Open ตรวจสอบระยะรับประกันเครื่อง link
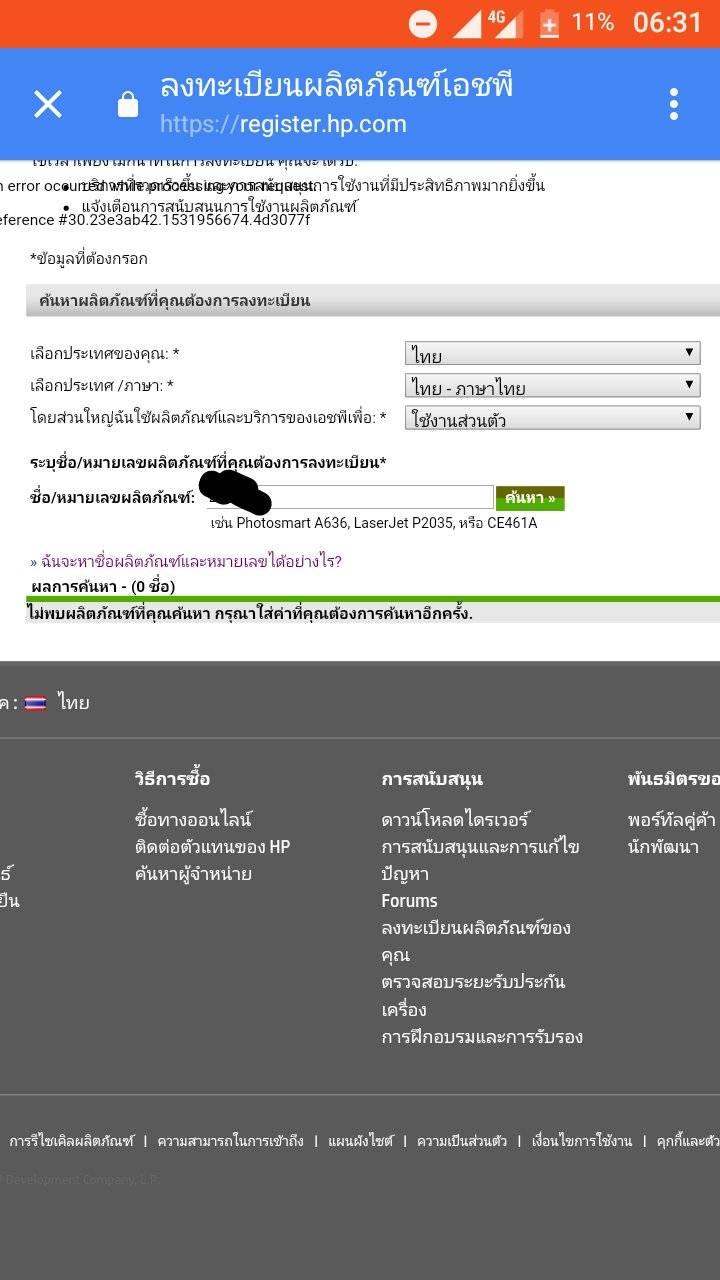Screen dimensions: 720x1280 click(473, 995)
